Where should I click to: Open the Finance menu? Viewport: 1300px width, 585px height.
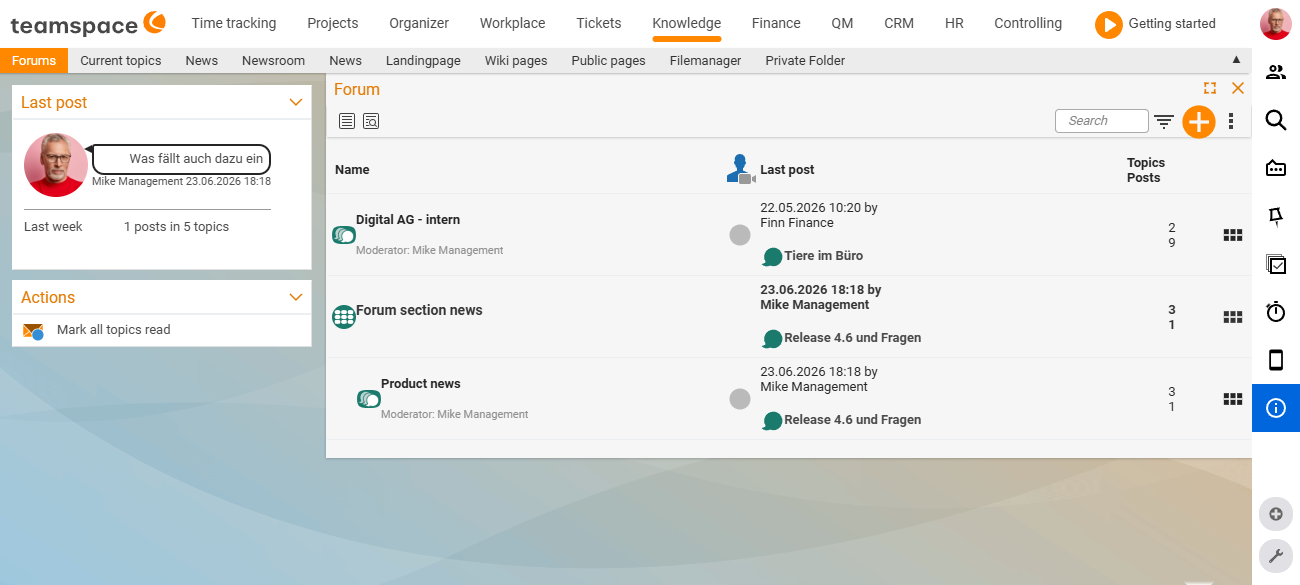point(777,23)
